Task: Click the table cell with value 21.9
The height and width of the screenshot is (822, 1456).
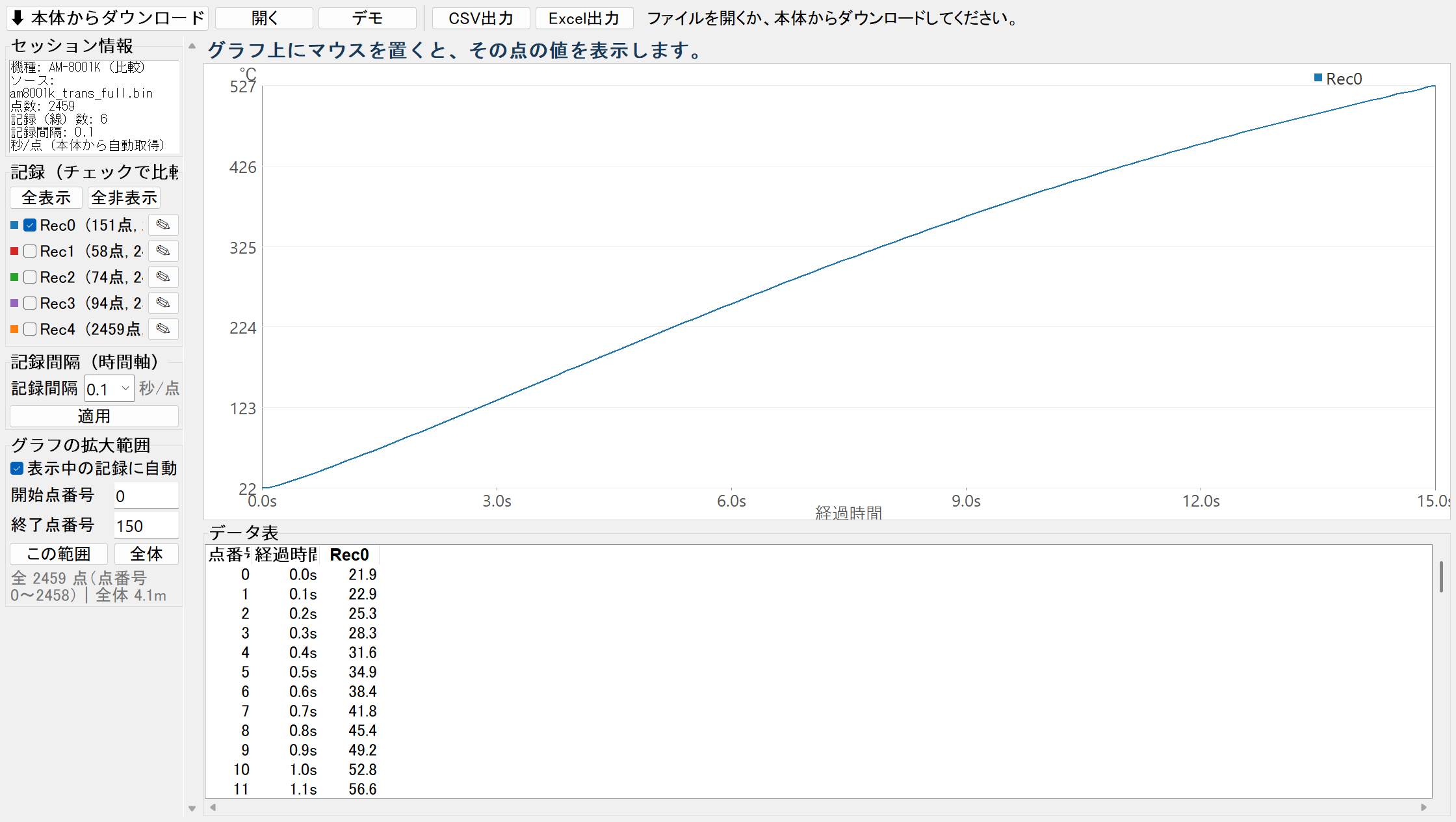Action: click(x=362, y=574)
